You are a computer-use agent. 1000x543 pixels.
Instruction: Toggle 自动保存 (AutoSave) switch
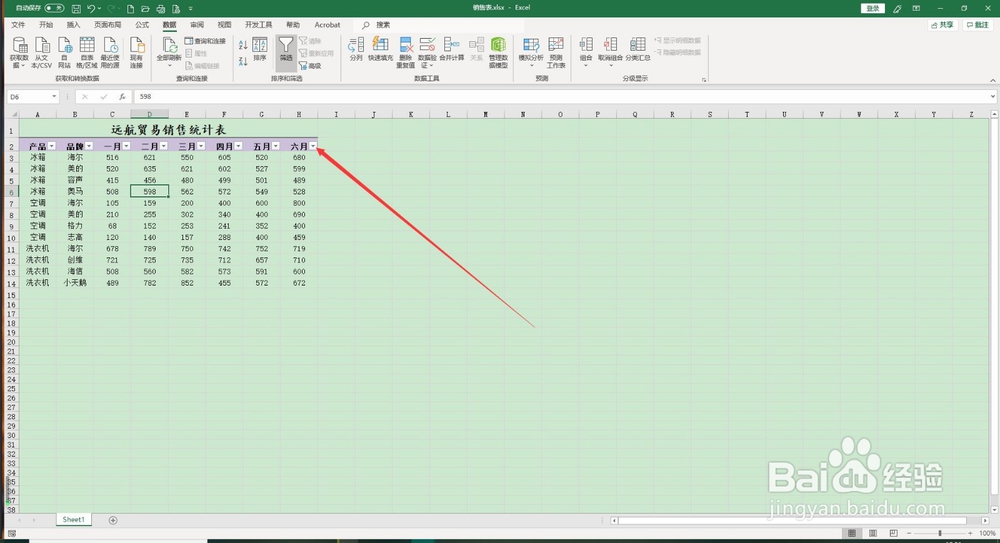[54, 8]
